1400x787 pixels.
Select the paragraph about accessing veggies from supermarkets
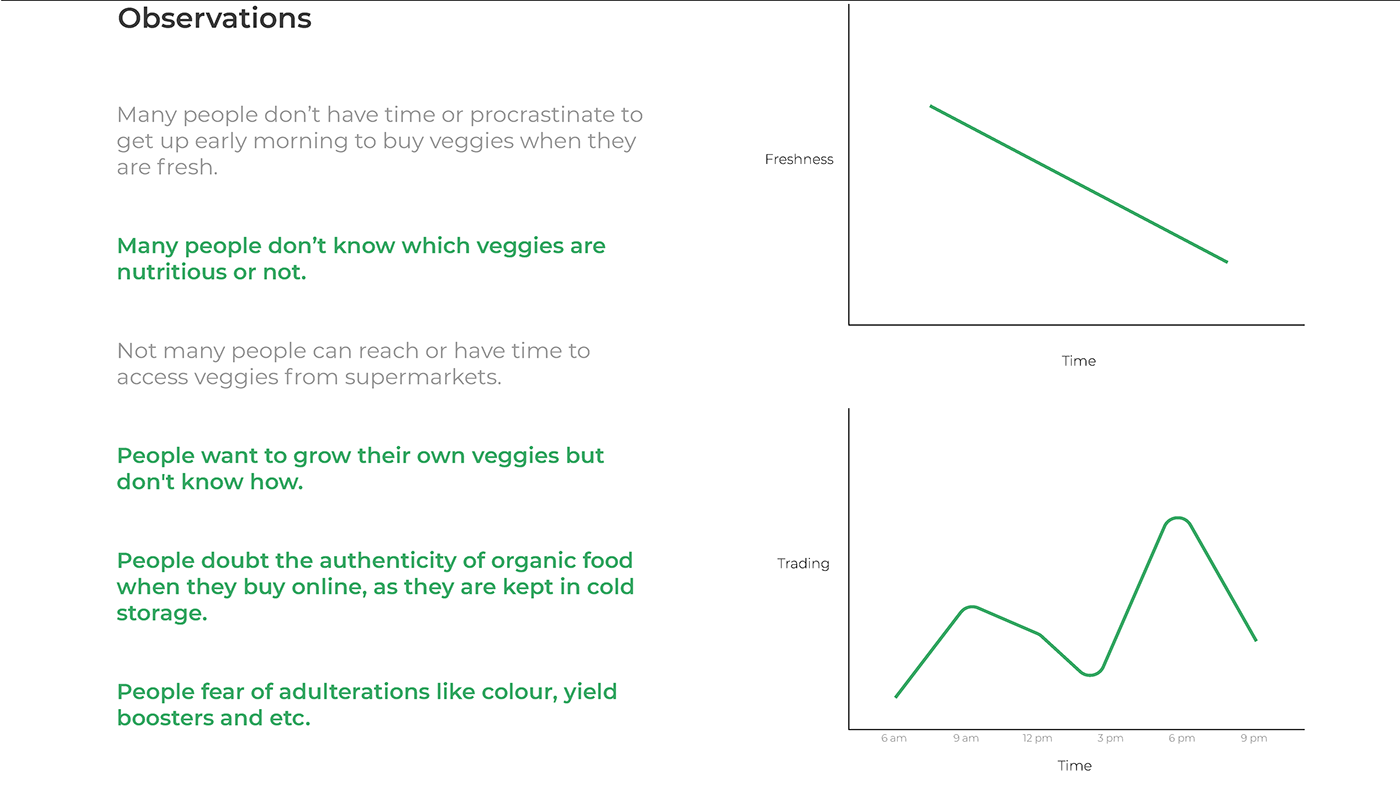tap(353, 364)
